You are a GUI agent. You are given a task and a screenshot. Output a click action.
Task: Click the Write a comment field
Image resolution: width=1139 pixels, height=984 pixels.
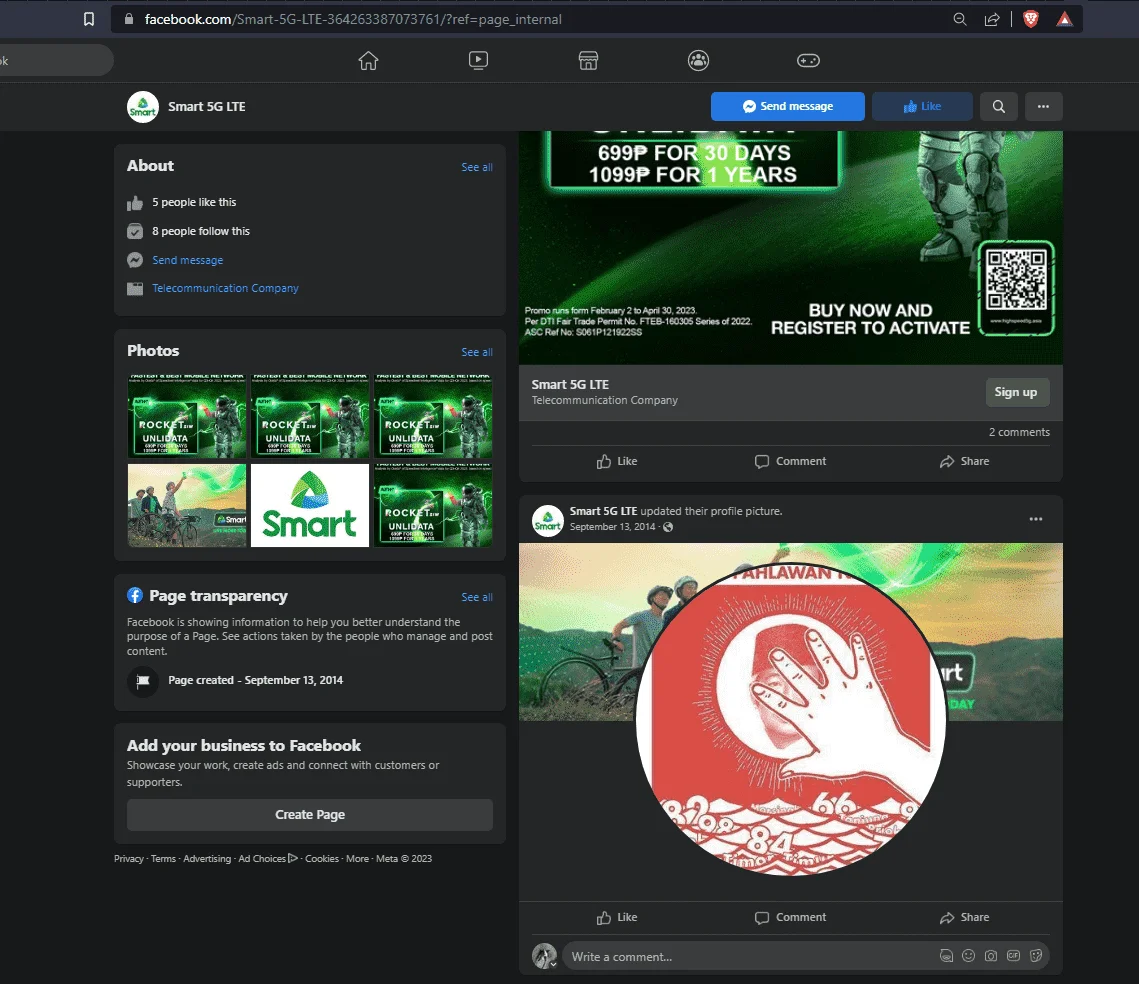coord(748,956)
